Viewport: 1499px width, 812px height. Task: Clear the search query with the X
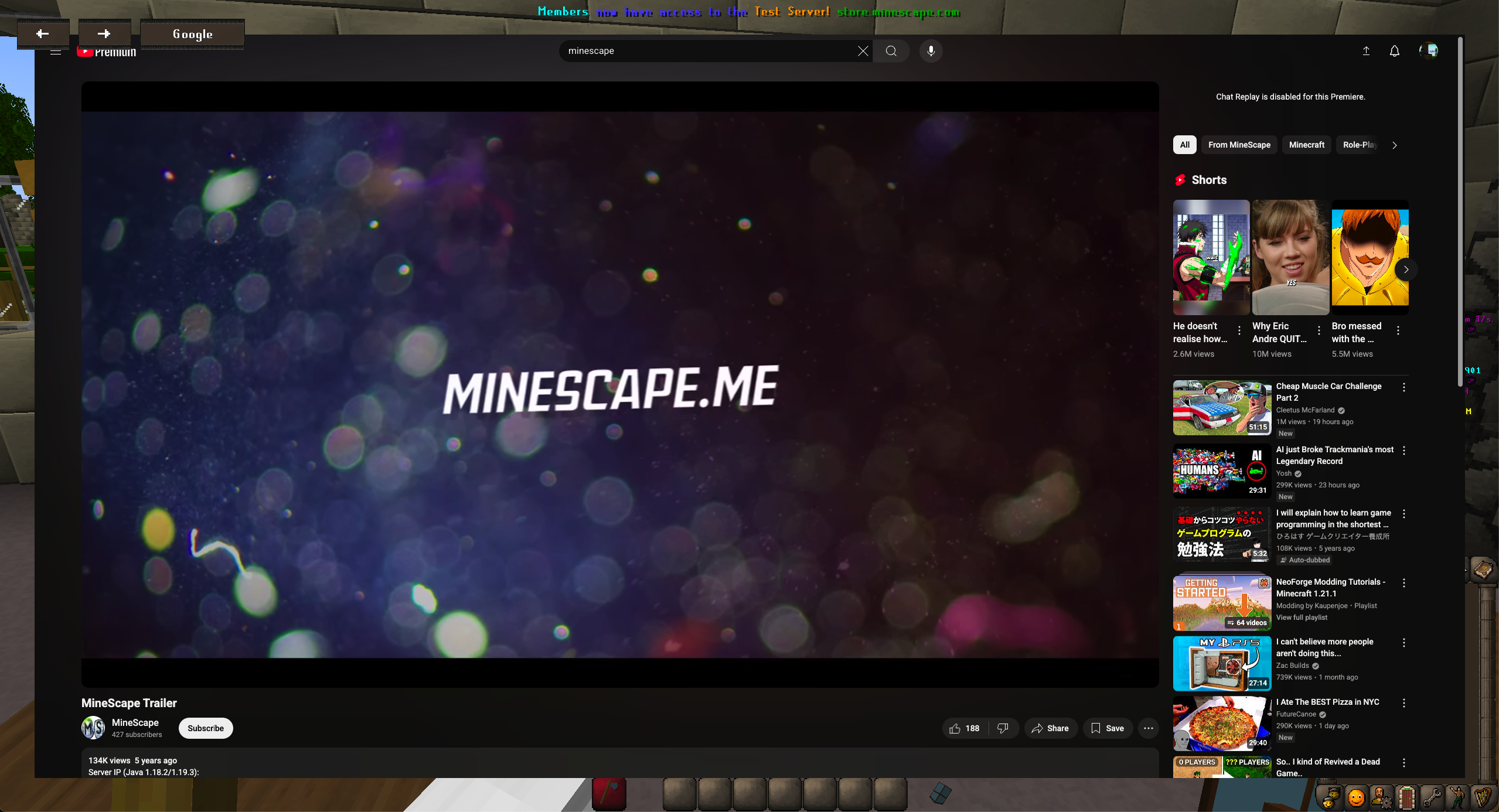863,51
